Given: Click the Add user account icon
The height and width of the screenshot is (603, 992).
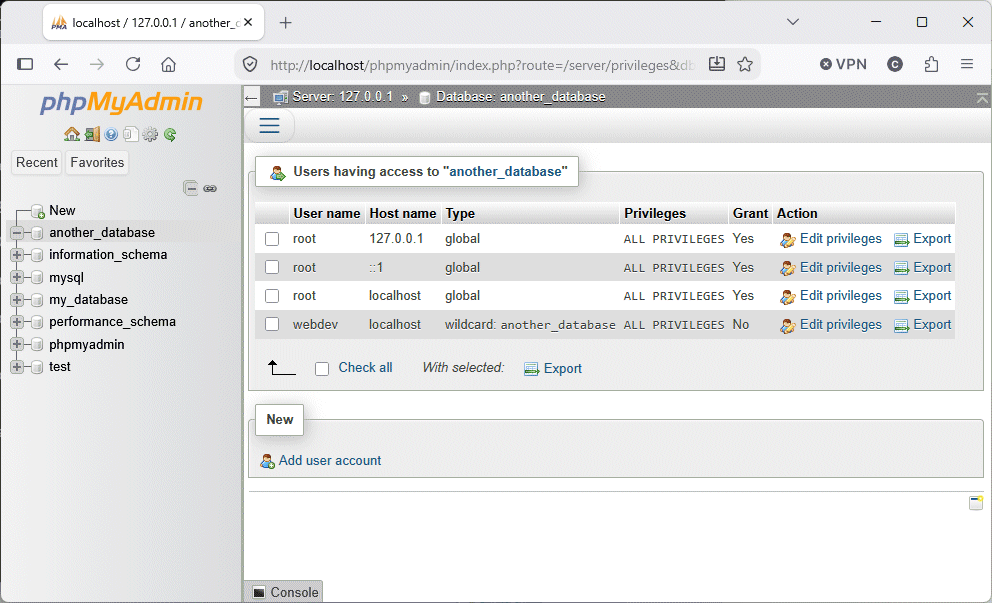Looking at the screenshot, I should click(x=268, y=461).
